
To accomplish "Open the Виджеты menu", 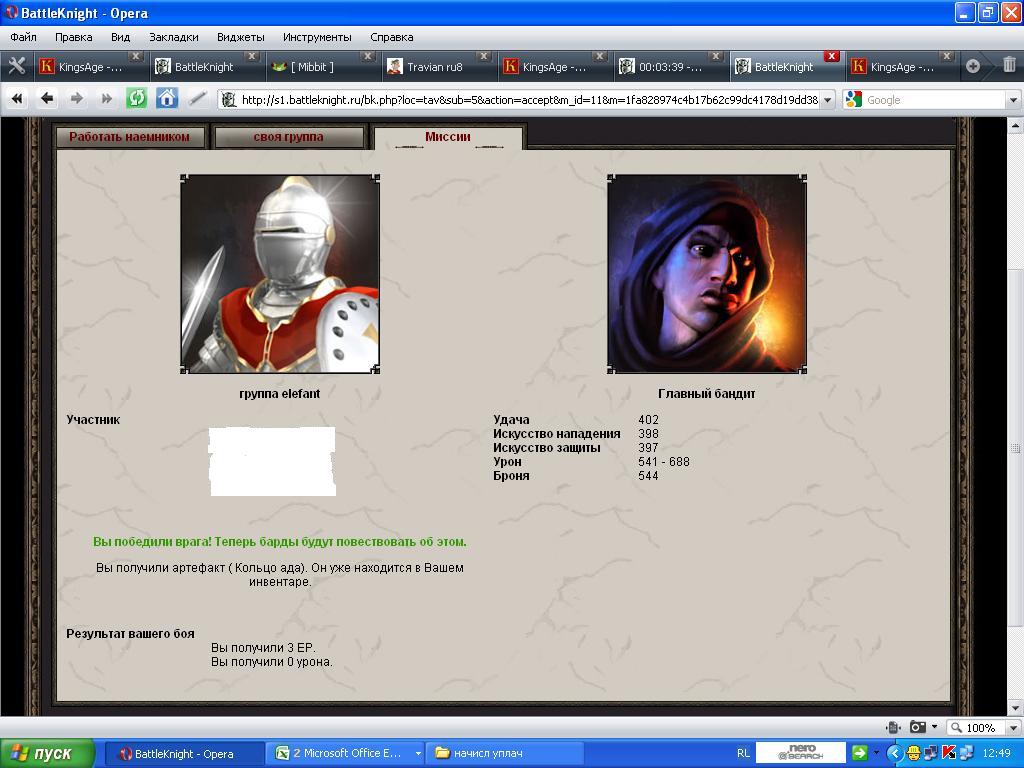I will [241, 37].
